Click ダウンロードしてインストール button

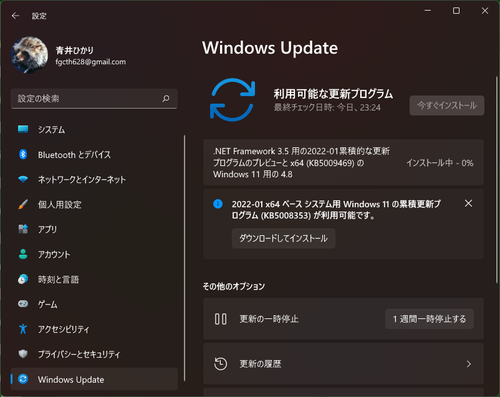pos(283,238)
